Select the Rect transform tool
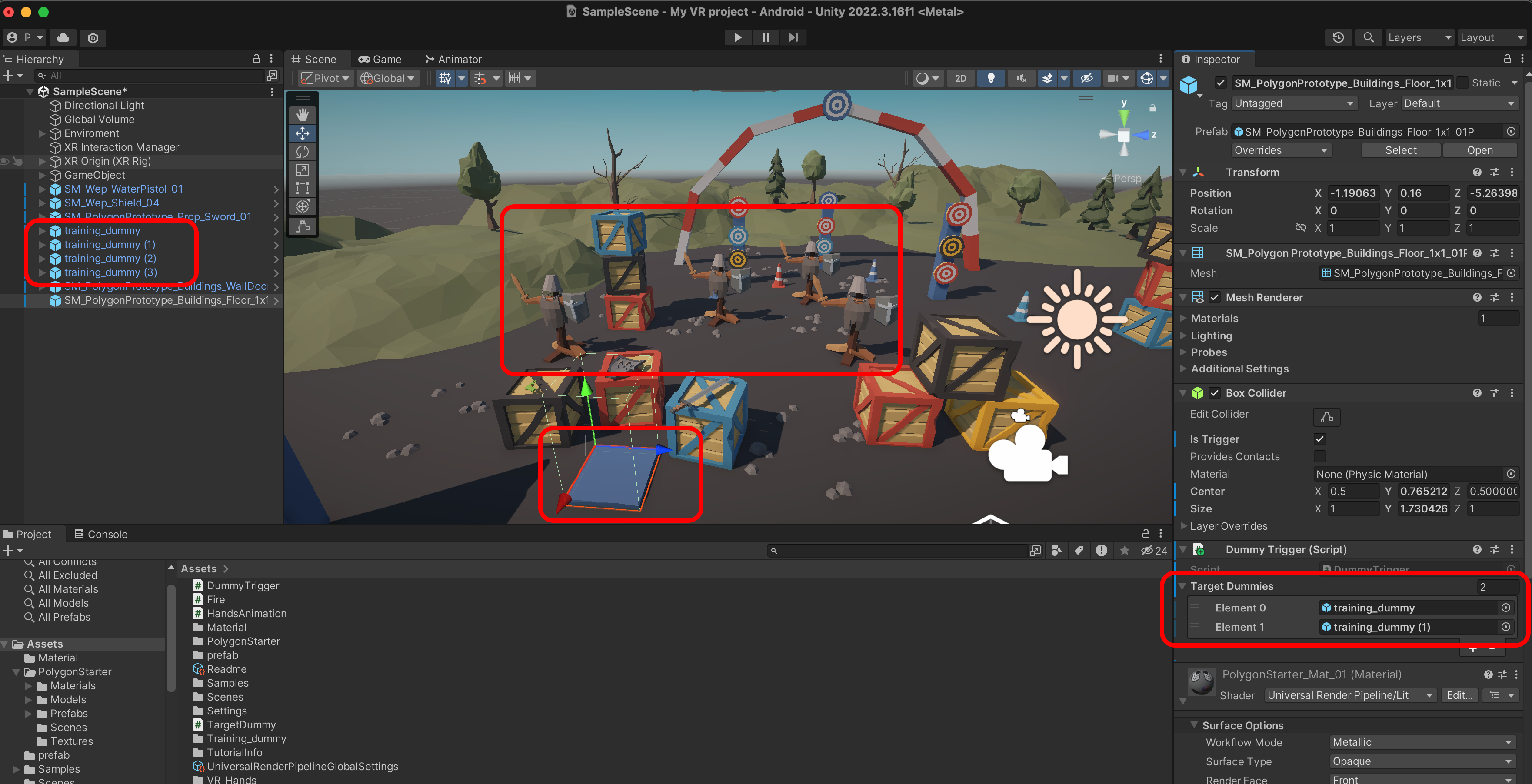Viewport: 1532px width, 784px height. coord(302,189)
